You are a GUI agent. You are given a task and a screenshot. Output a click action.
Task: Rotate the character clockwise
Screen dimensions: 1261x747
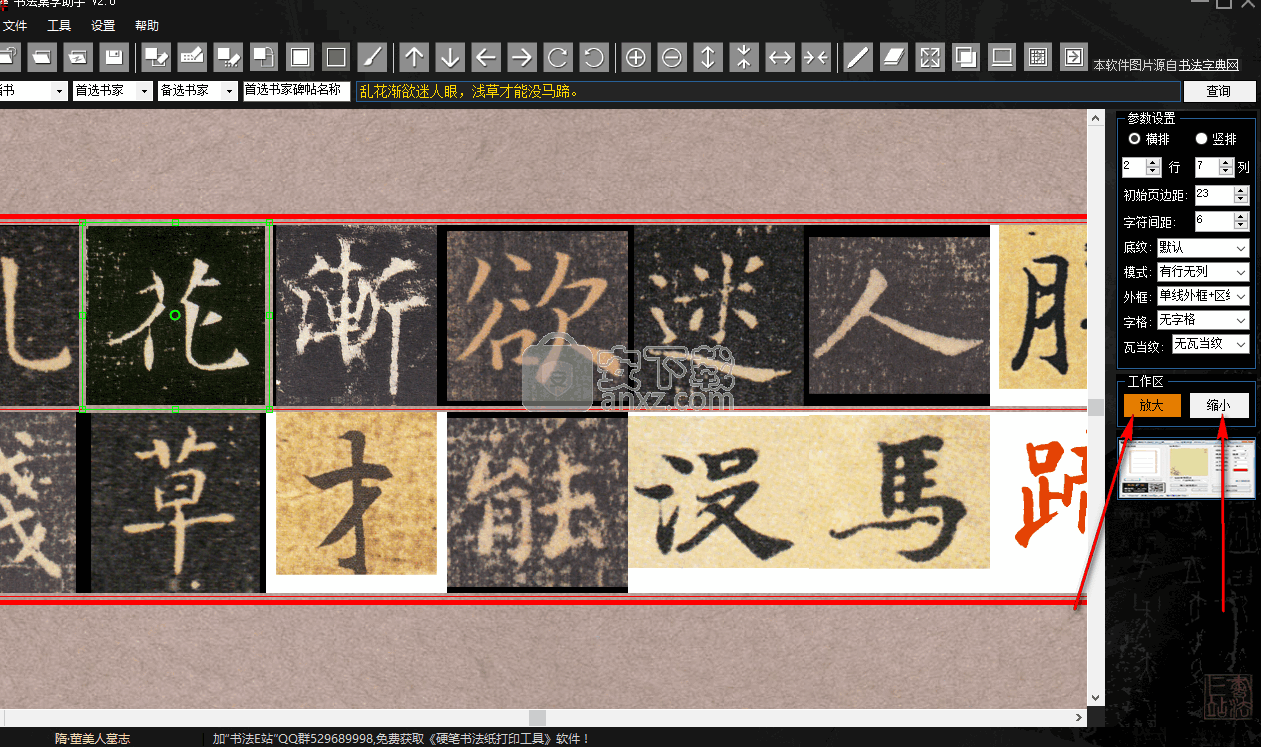(557, 56)
